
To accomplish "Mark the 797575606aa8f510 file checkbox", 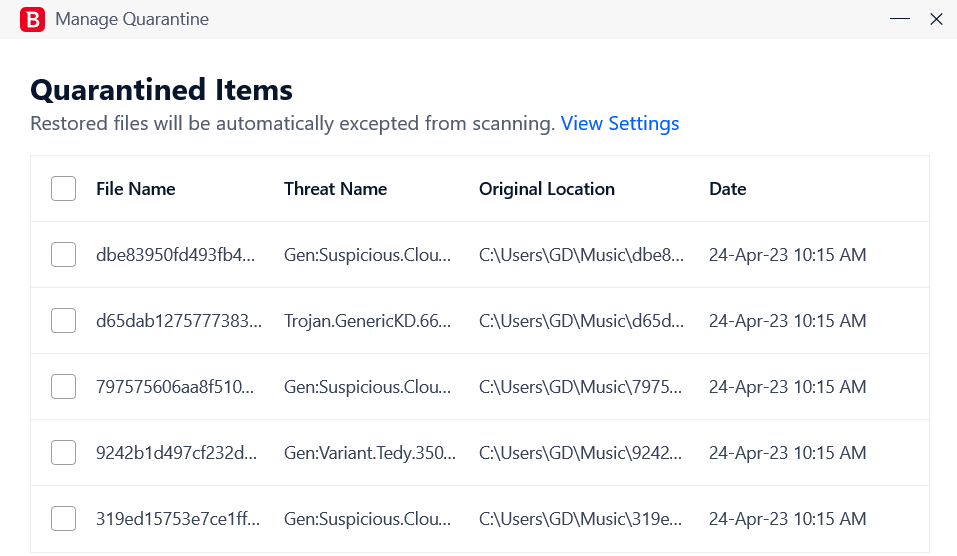I will (63, 386).
